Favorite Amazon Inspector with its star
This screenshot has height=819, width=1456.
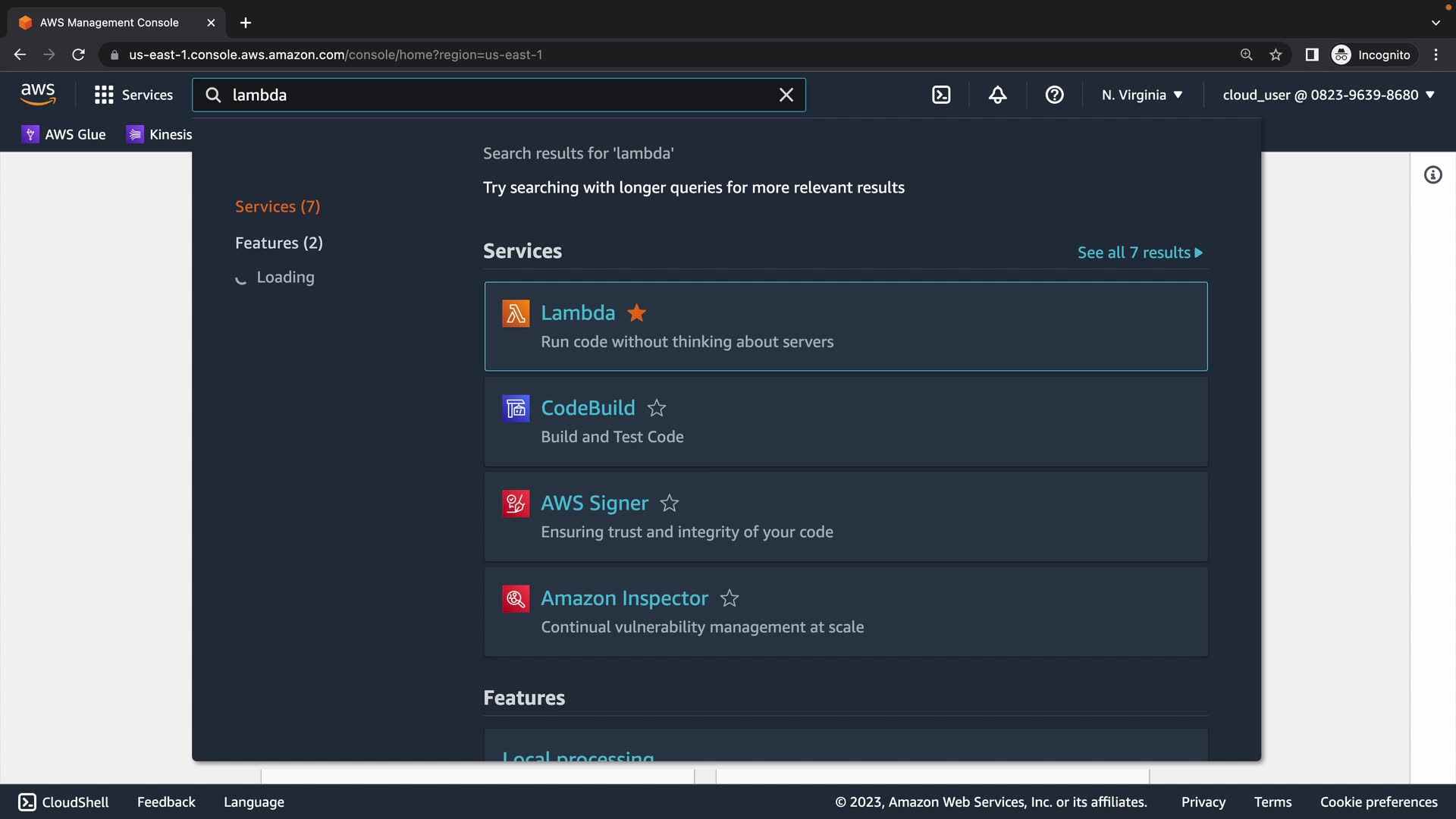click(x=730, y=598)
